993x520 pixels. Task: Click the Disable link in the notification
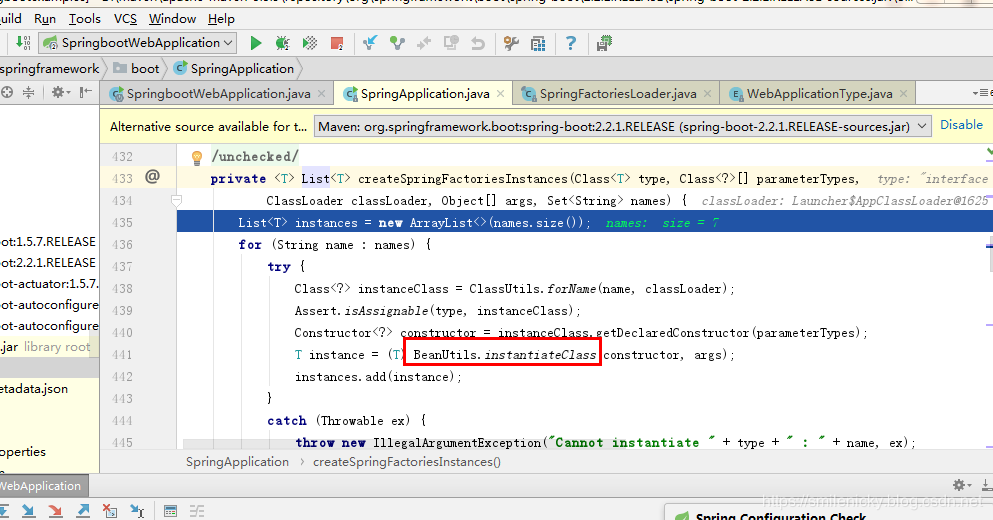[x=961, y=125]
